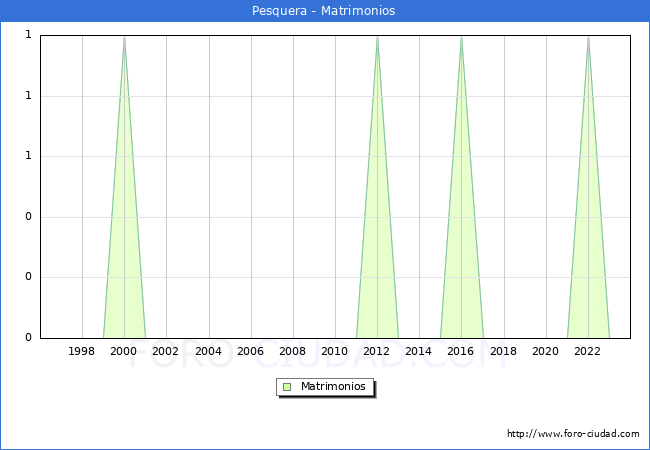Select the 2018 x-axis label
This screenshot has height=450, width=650.
click(504, 351)
